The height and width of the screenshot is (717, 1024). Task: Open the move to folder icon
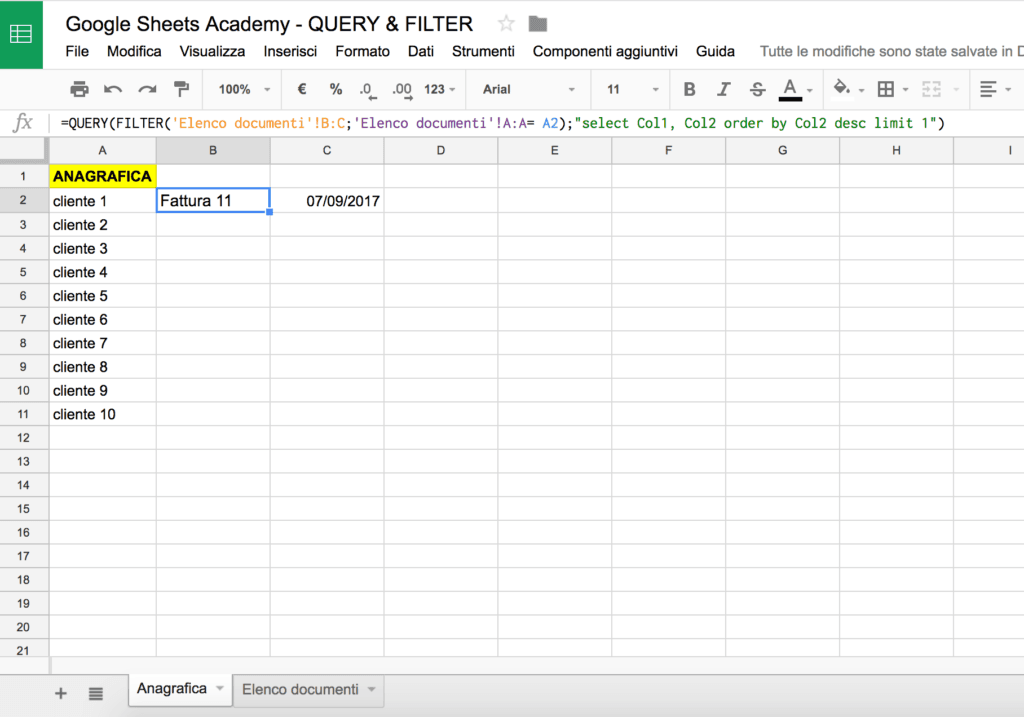point(537,24)
